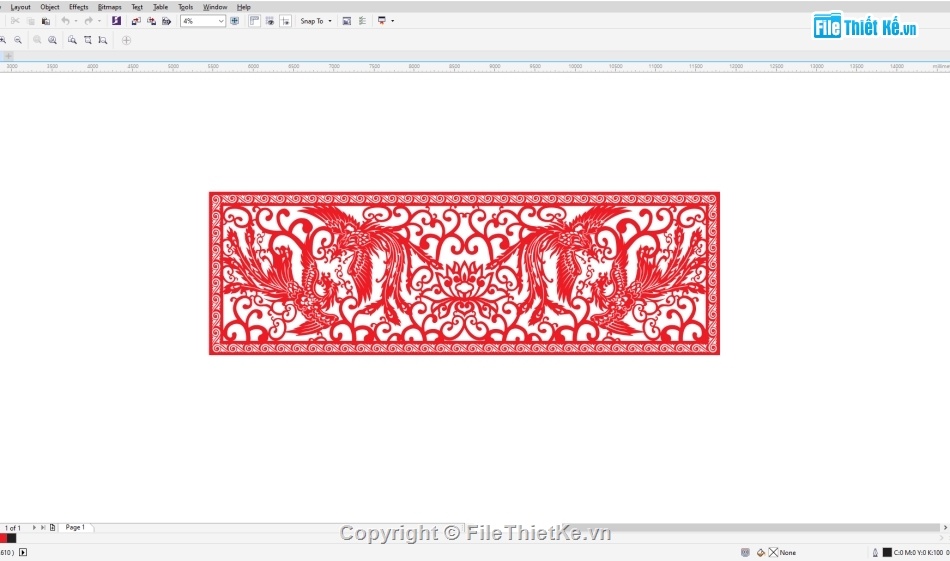Expand the Redo history dropdown arrow
Viewport: 950px width, 561px height.
[x=99, y=21]
